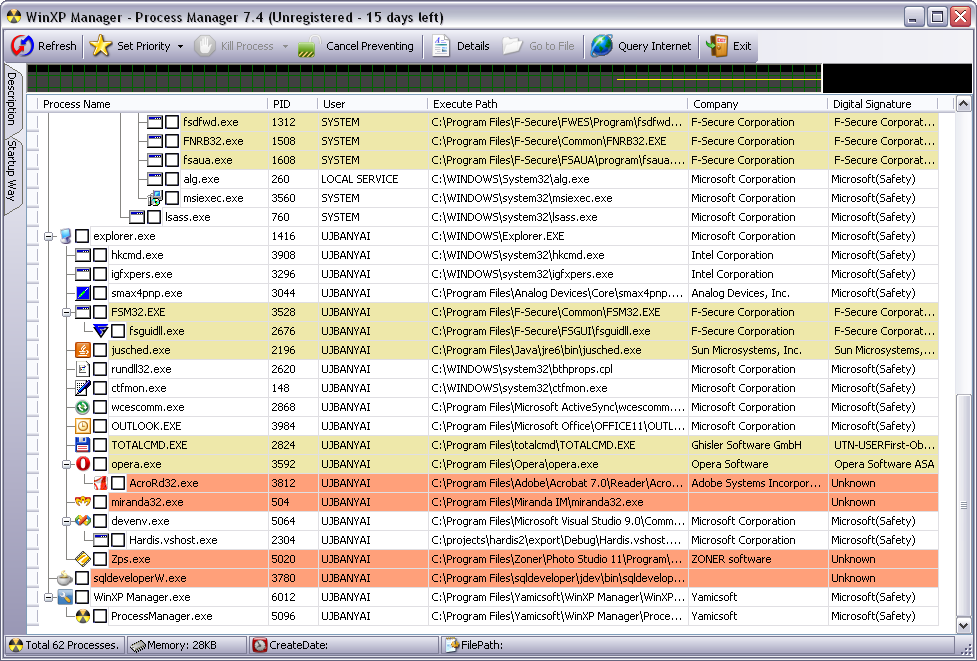The image size is (977, 661).
Task: Click the FNRB32.exe process name
Action: 213,141
